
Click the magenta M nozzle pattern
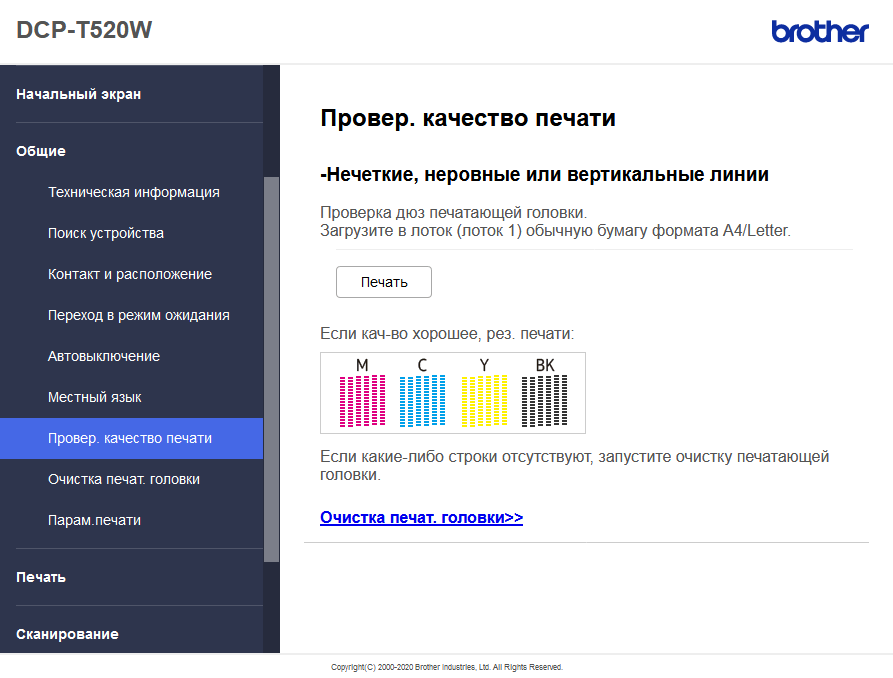[362, 400]
